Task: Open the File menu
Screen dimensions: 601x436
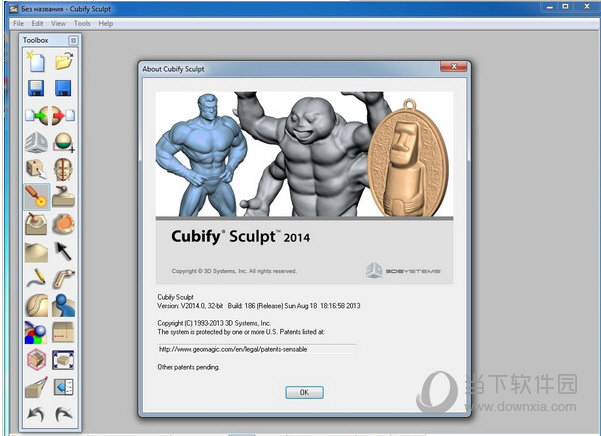Action: pos(18,23)
